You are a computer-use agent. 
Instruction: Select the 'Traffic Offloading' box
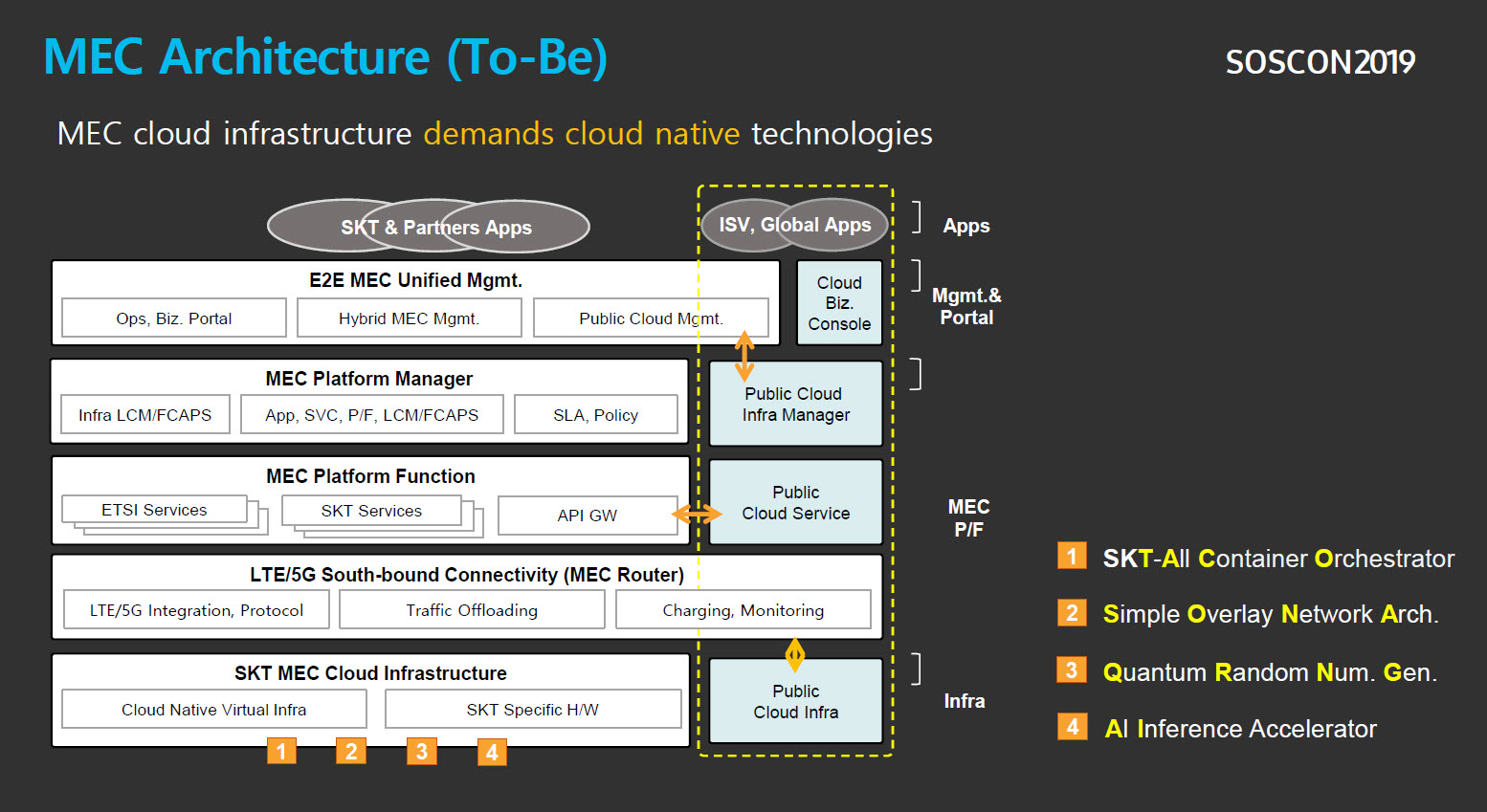coord(472,610)
